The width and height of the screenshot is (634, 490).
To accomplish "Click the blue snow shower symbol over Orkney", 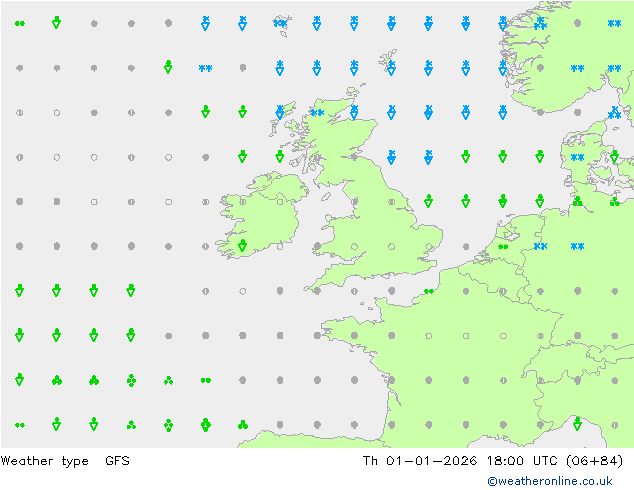I will pyautogui.click(x=354, y=112).
